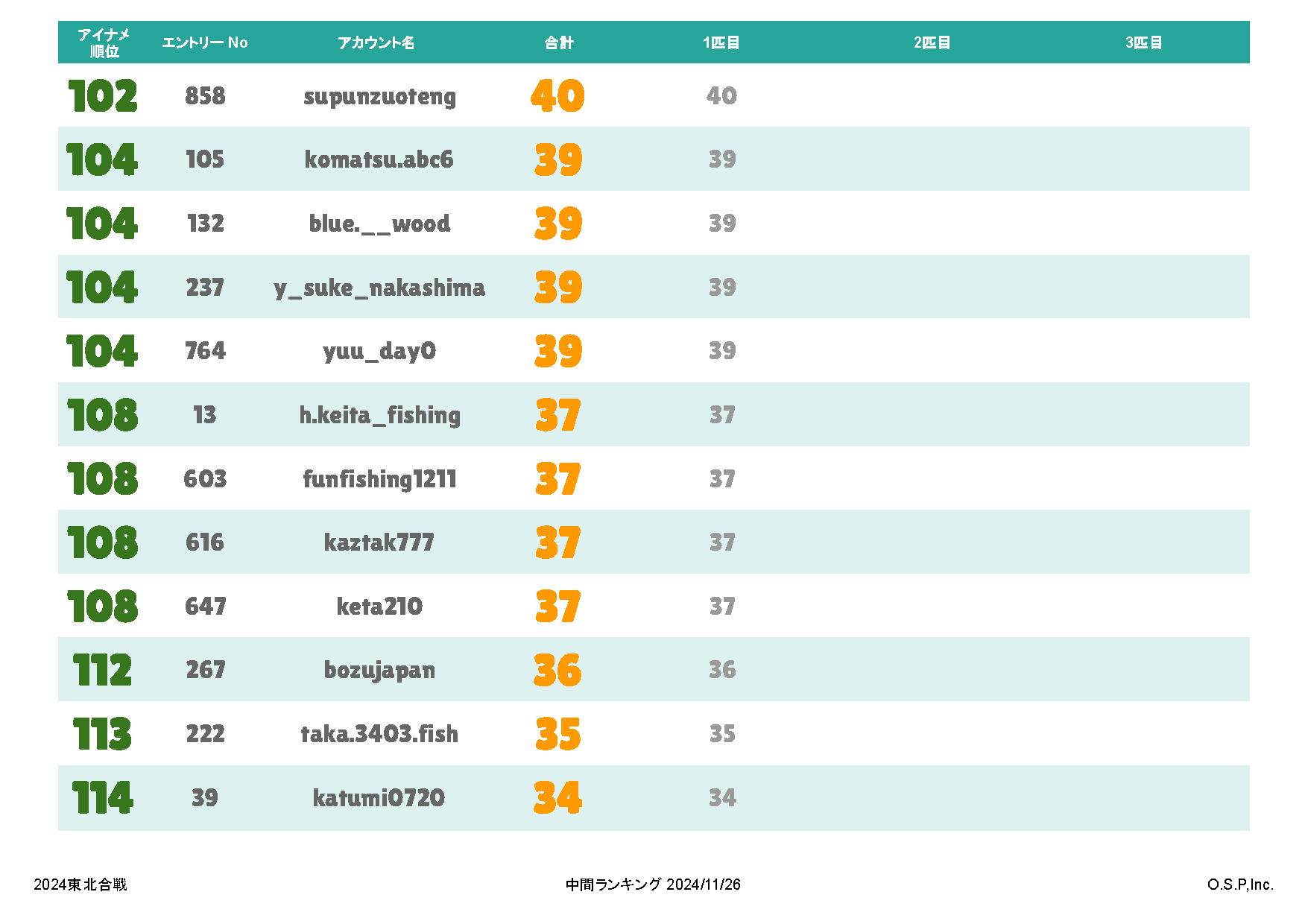Click the 合計 column header
This screenshot has height=924, width=1308.
pyautogui.click(x=558, y=42)
